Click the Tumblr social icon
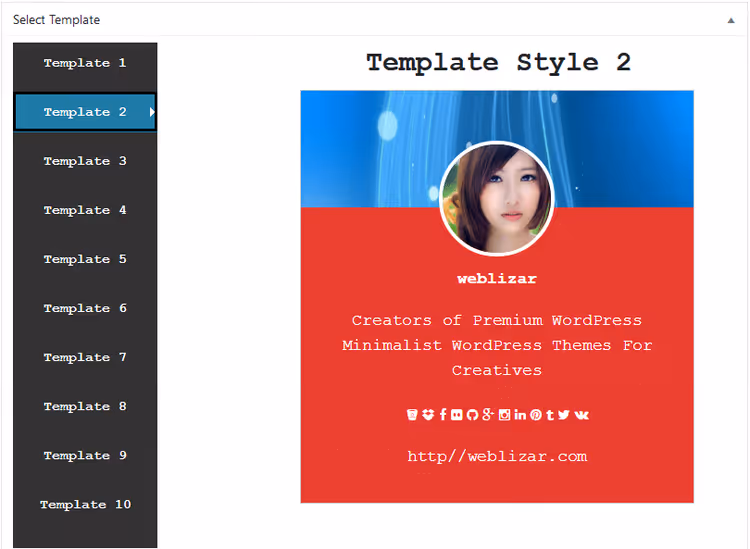This screenshot has width=750, height=549. tap(550, 415)
